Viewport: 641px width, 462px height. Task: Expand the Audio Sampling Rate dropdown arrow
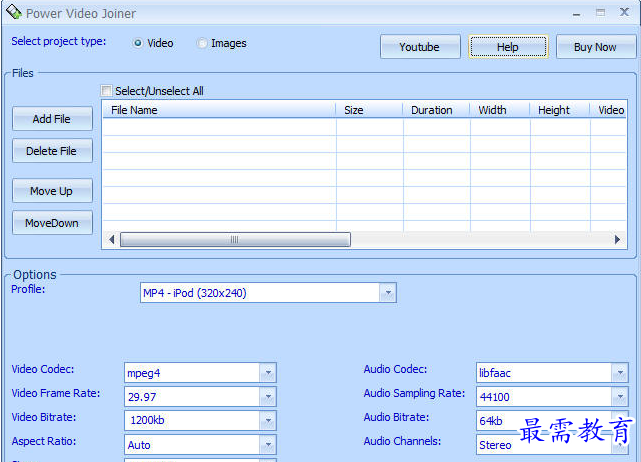click(x=620, y=396)
